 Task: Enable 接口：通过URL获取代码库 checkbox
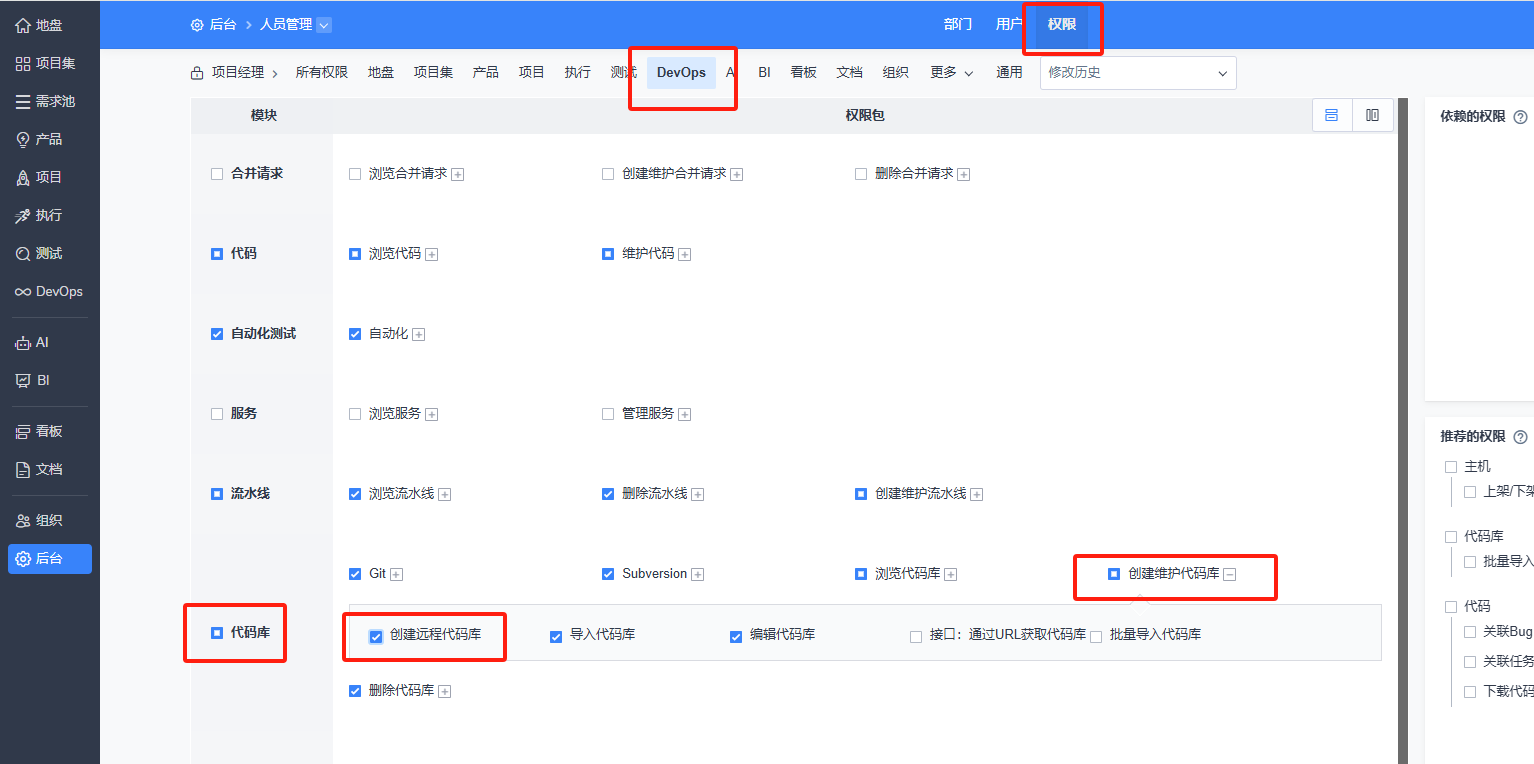(x=916, y=637)
